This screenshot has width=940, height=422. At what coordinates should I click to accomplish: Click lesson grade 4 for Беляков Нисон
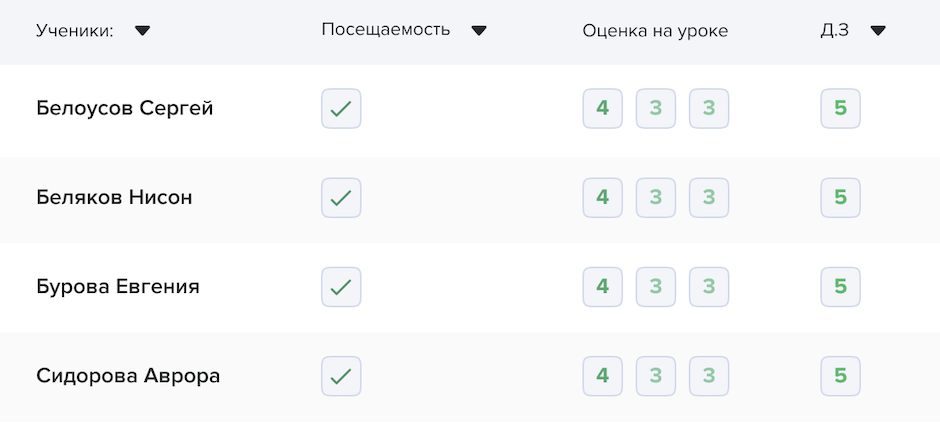point(602,198)
